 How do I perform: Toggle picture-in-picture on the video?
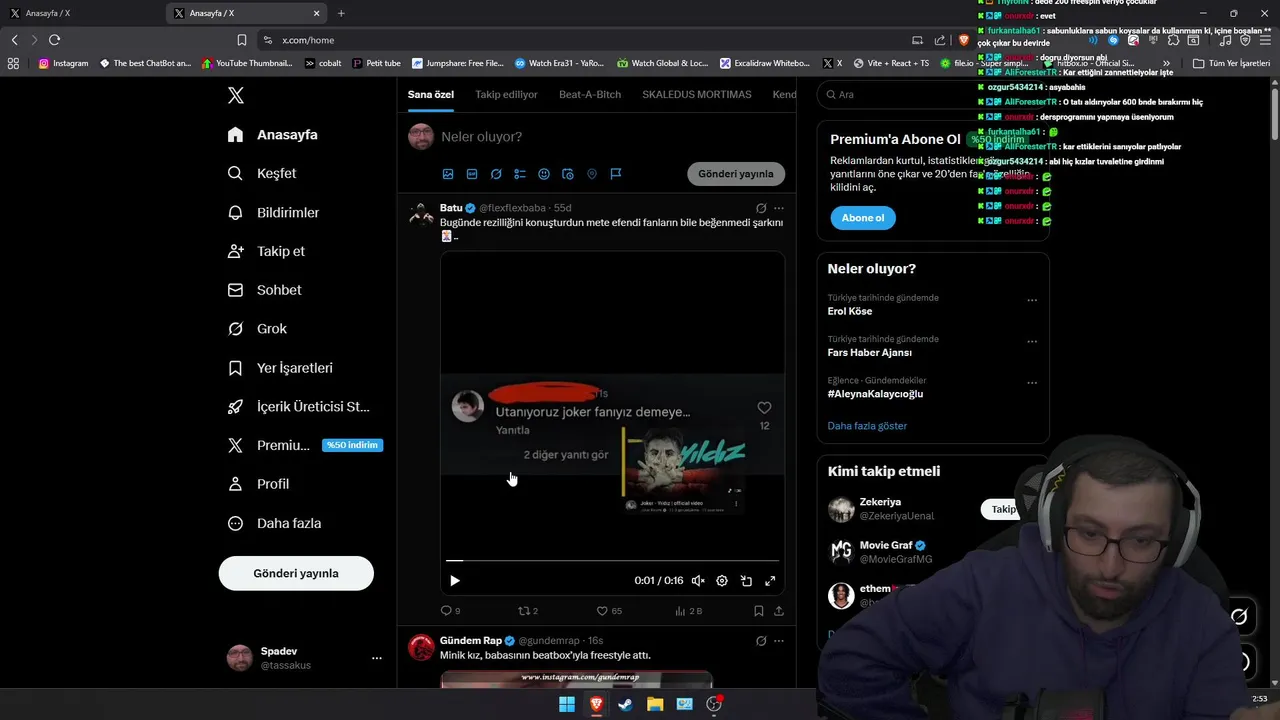(x=746, y=581)
